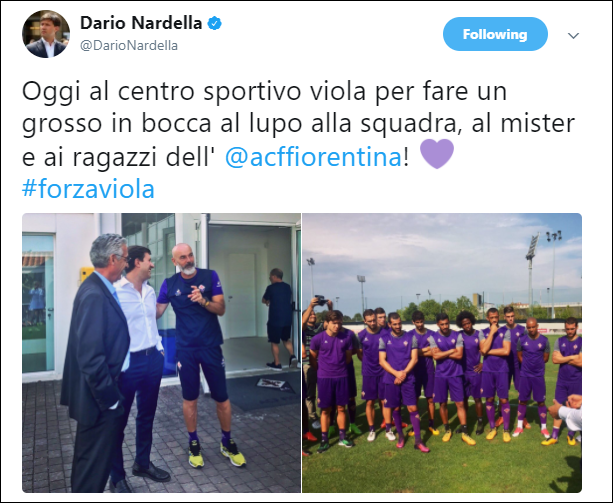The height and width of the screenshot is (503, 613).
Task: Open the left photo with three men
Action: tap(161, 353)
